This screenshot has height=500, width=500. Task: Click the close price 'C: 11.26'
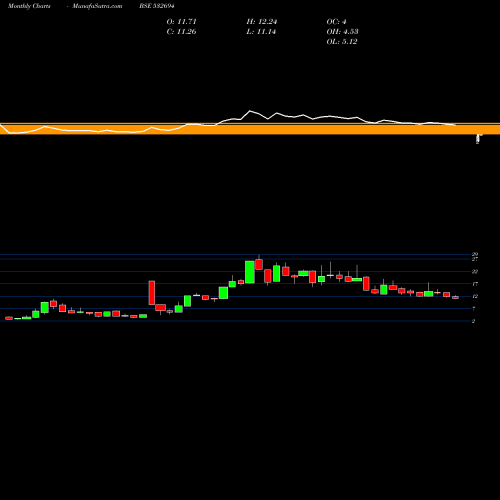click(x=181, y=32)
